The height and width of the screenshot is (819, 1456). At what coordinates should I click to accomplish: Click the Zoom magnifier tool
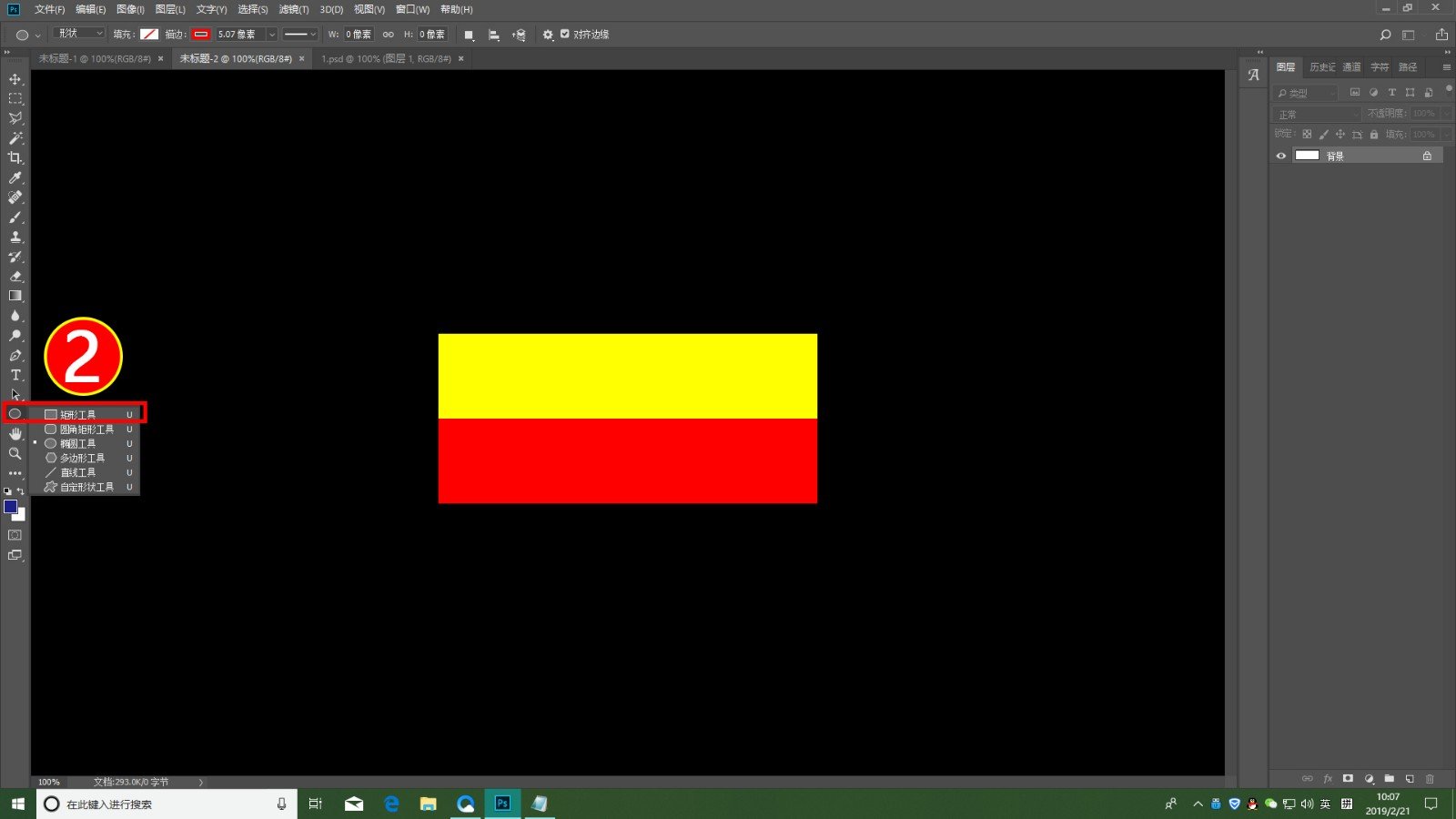[x=15, y=453]
